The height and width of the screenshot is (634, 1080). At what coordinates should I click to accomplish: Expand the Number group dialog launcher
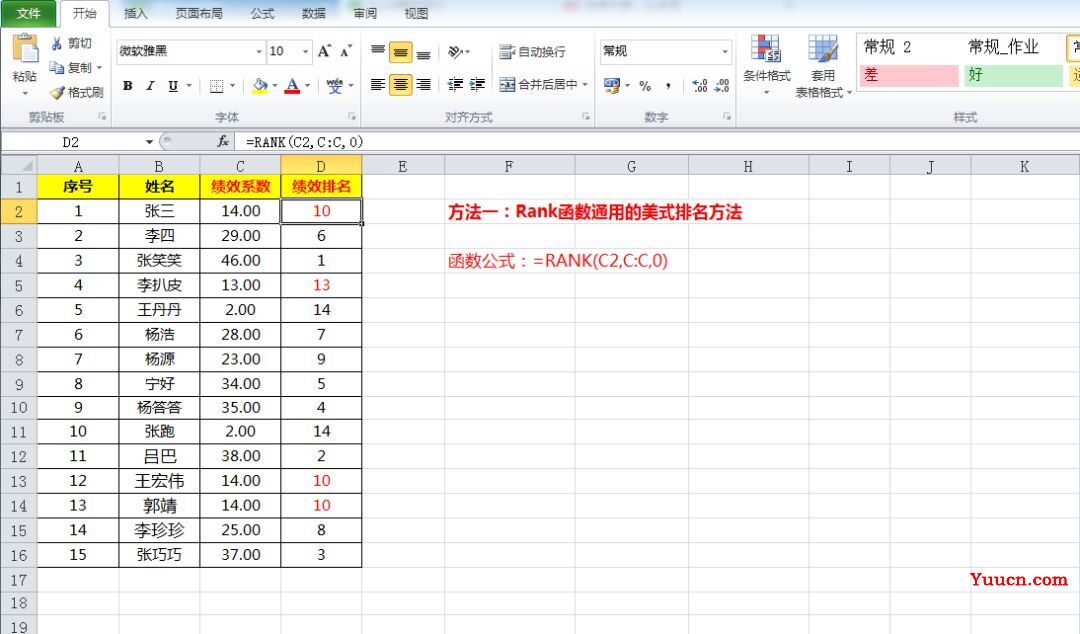[727, 116]
